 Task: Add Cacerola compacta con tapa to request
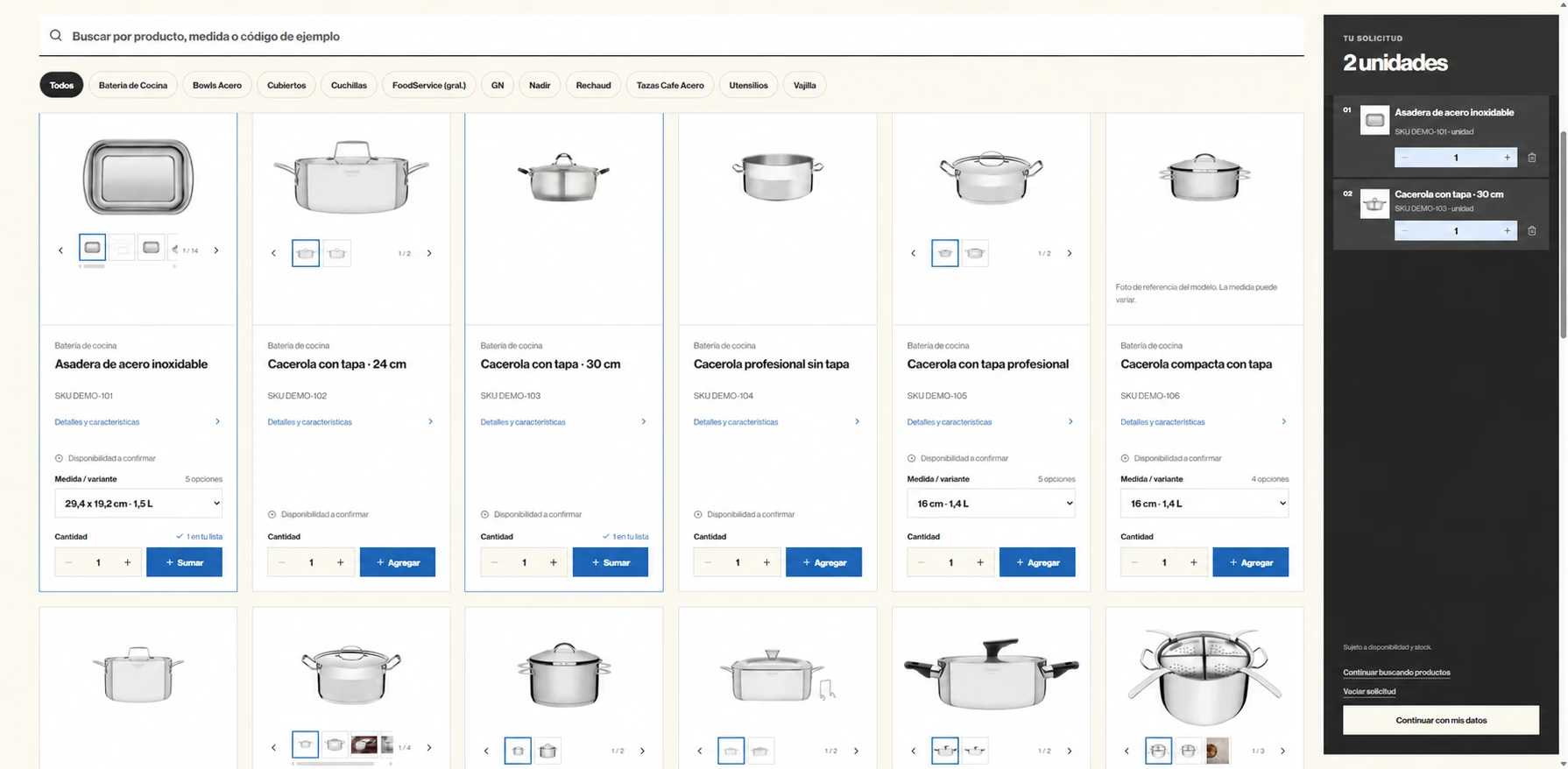[1250, 562]
